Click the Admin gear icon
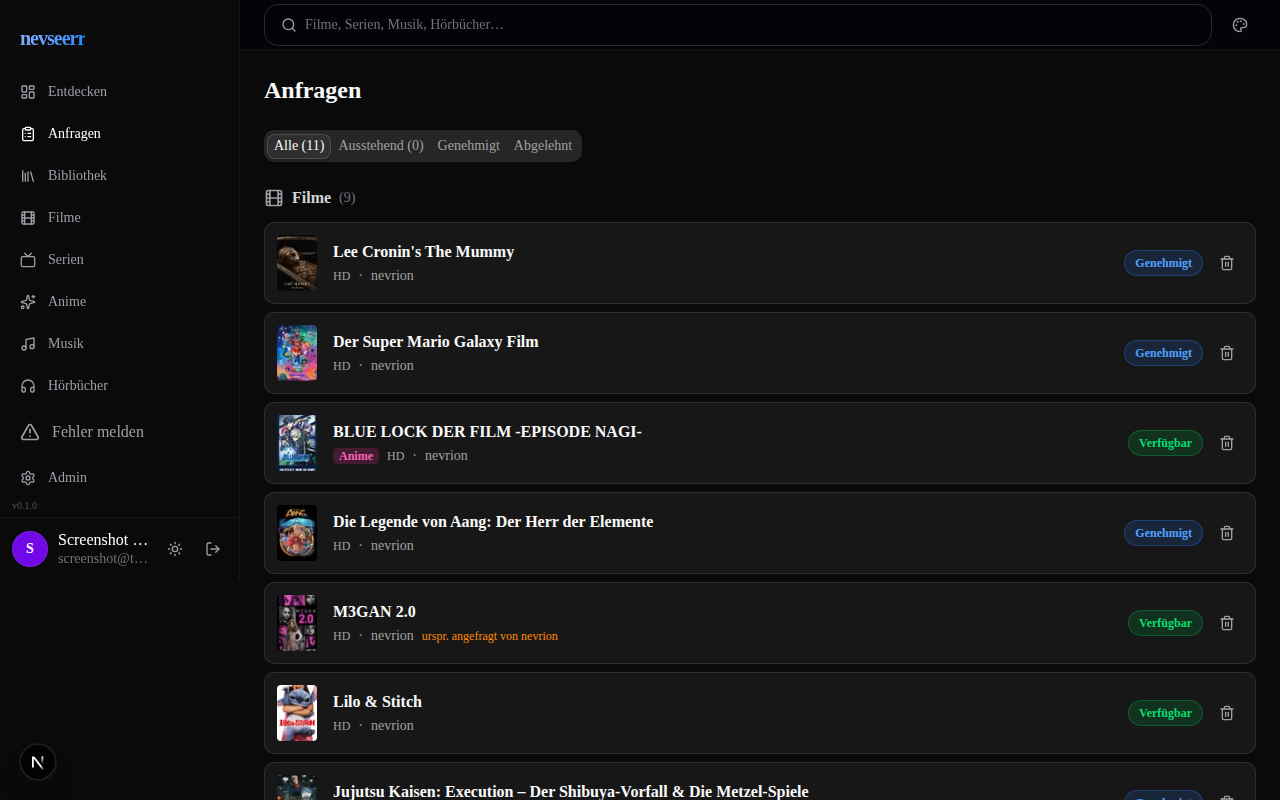This screenshot has height=800, width=1280. click(x=28, y=478)
